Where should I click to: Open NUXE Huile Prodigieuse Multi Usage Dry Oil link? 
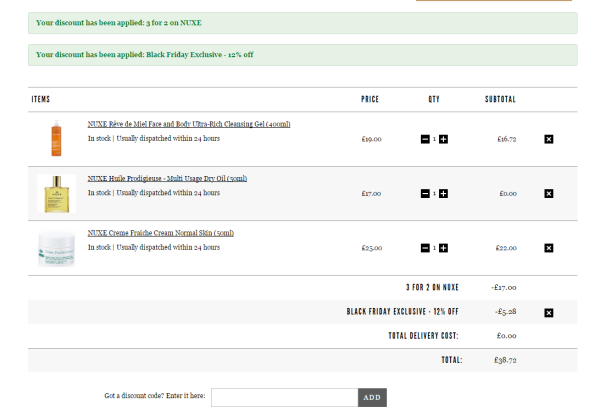167,178
